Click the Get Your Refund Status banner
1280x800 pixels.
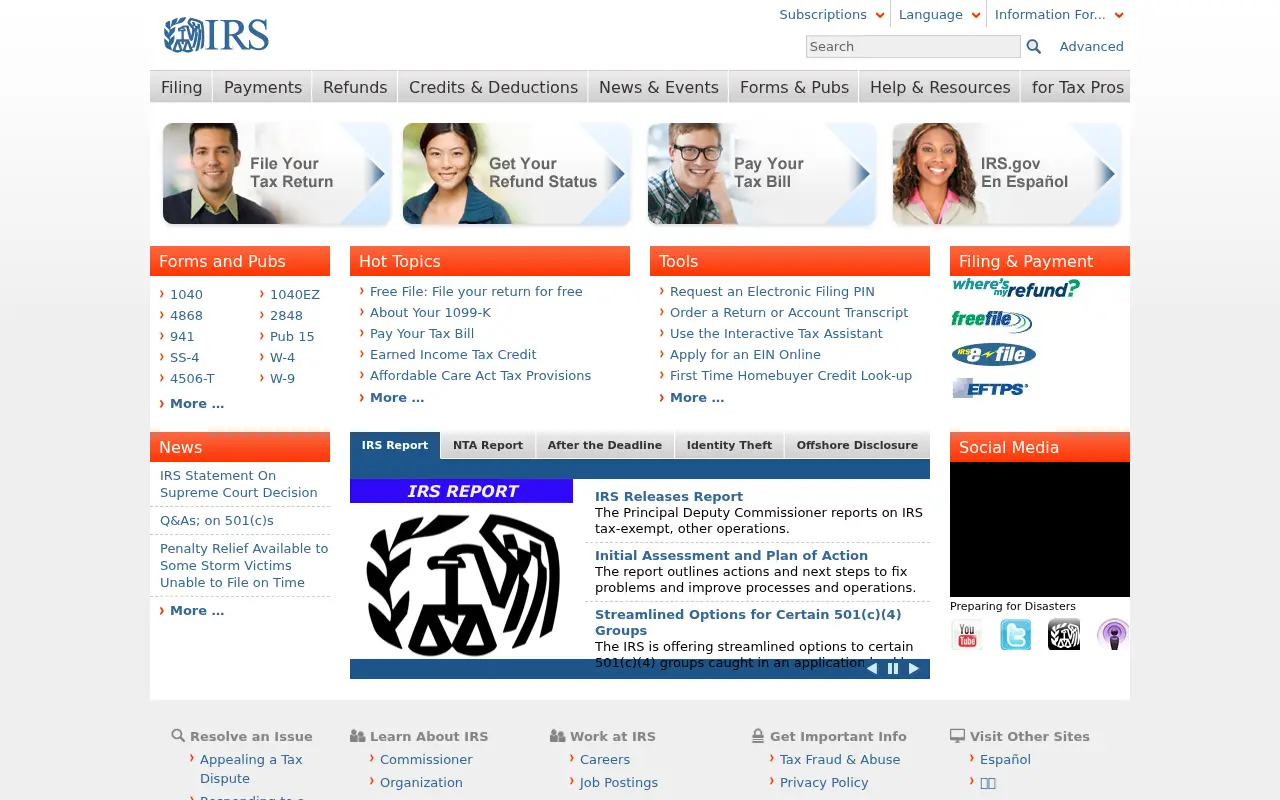(516, 174)
